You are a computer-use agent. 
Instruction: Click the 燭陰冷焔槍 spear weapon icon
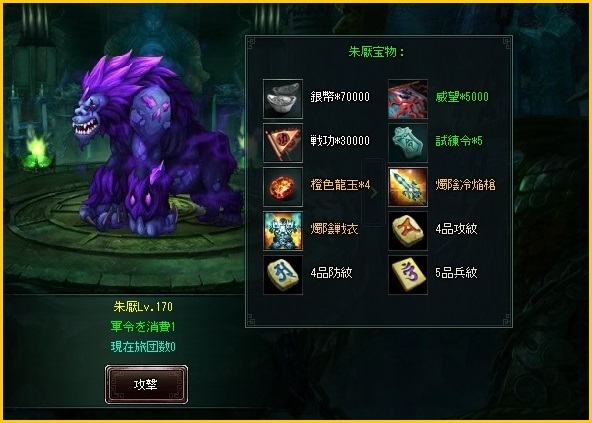click(x=408, y=187)
